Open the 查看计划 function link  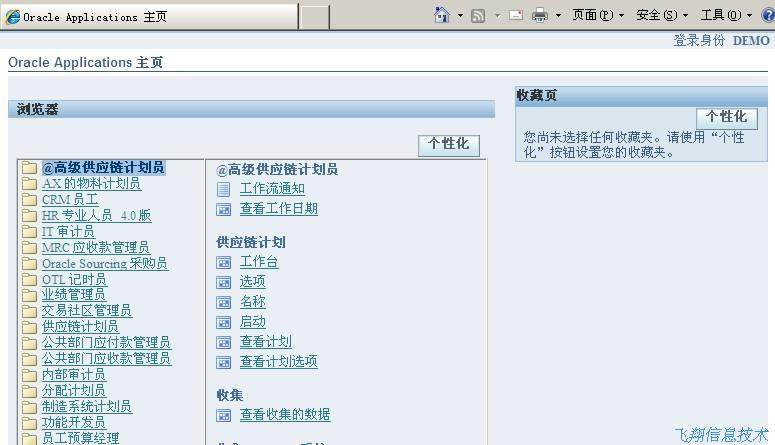(x=265, y=342)
